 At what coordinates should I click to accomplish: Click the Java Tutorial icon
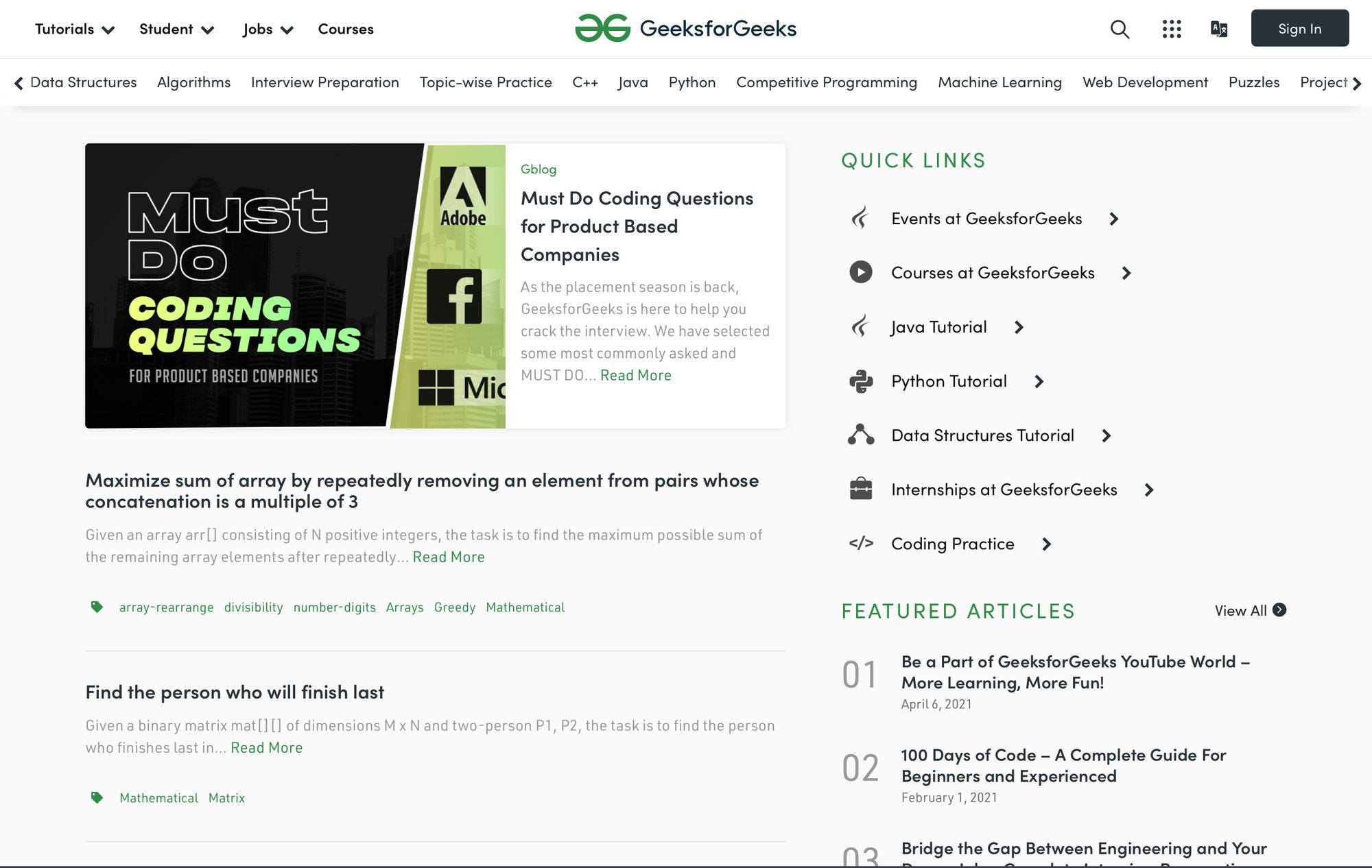[860, 326]
